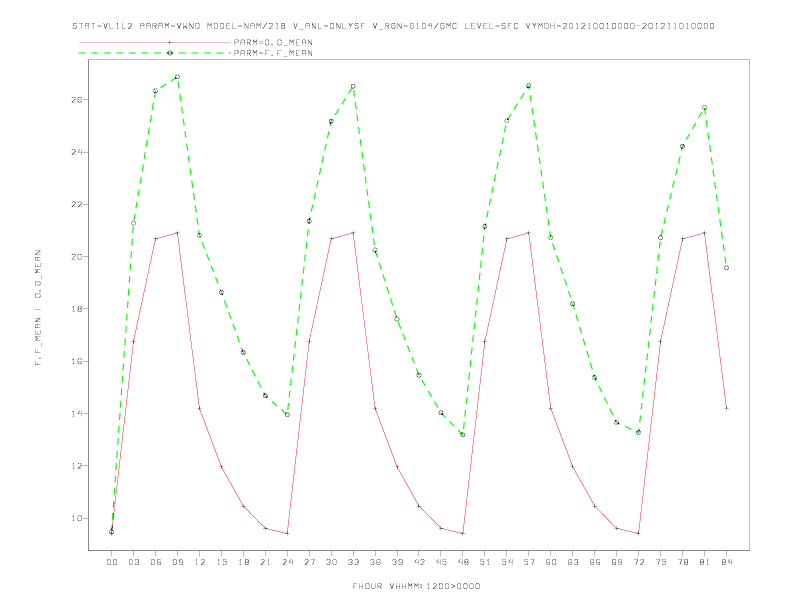Click x-axis tick label 30
This screenshot has height=612, width=792.
[331, 562]
